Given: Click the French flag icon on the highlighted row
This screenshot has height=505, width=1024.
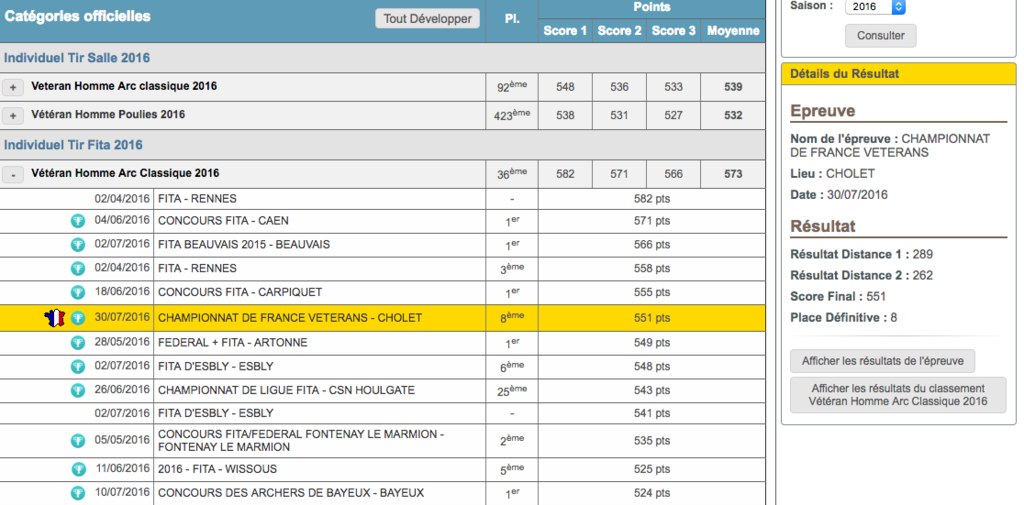Looking at the screenshot, I should [55, 318].
